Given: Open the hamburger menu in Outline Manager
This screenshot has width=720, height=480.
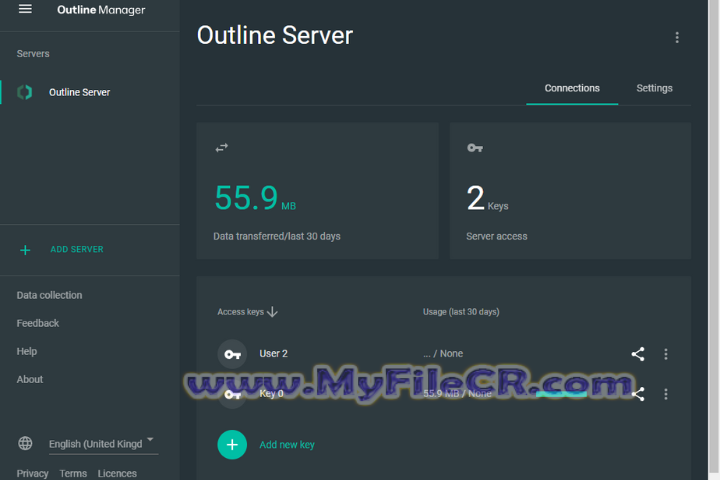Looking at the screenshot, I should 25,9.
